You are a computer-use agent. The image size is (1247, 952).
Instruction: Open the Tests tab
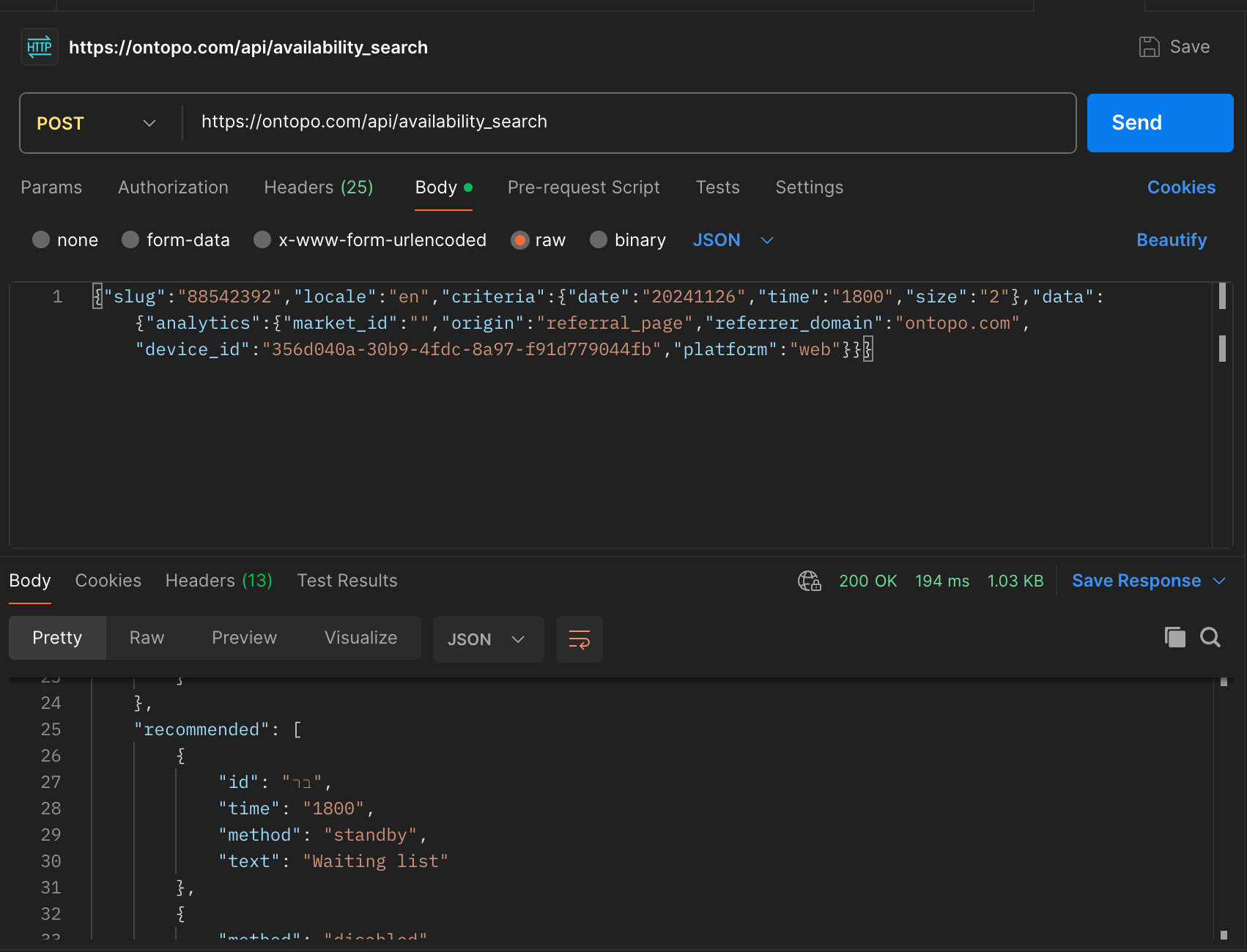(718, 187)
